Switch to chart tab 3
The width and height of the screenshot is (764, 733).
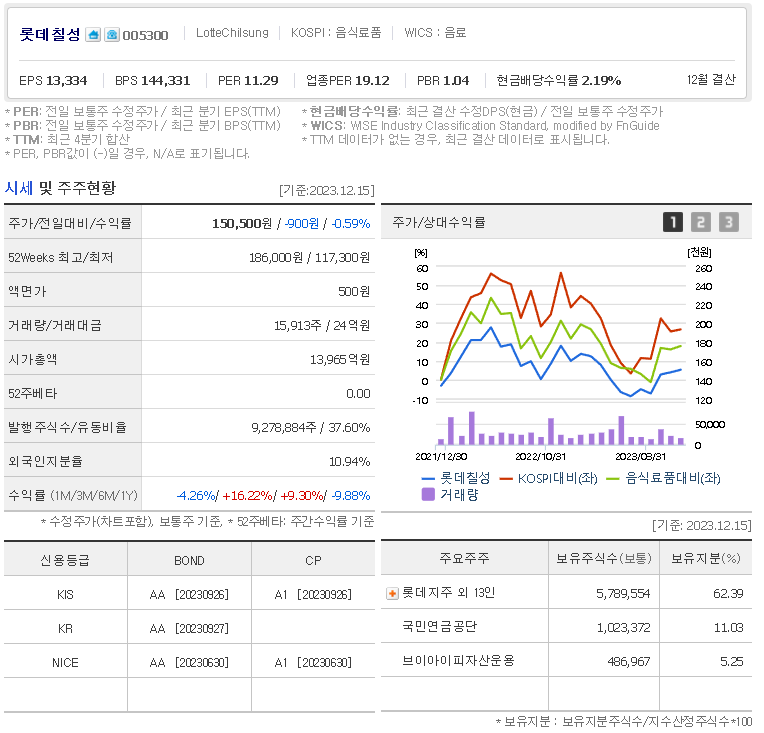click(x=729, y=222)
